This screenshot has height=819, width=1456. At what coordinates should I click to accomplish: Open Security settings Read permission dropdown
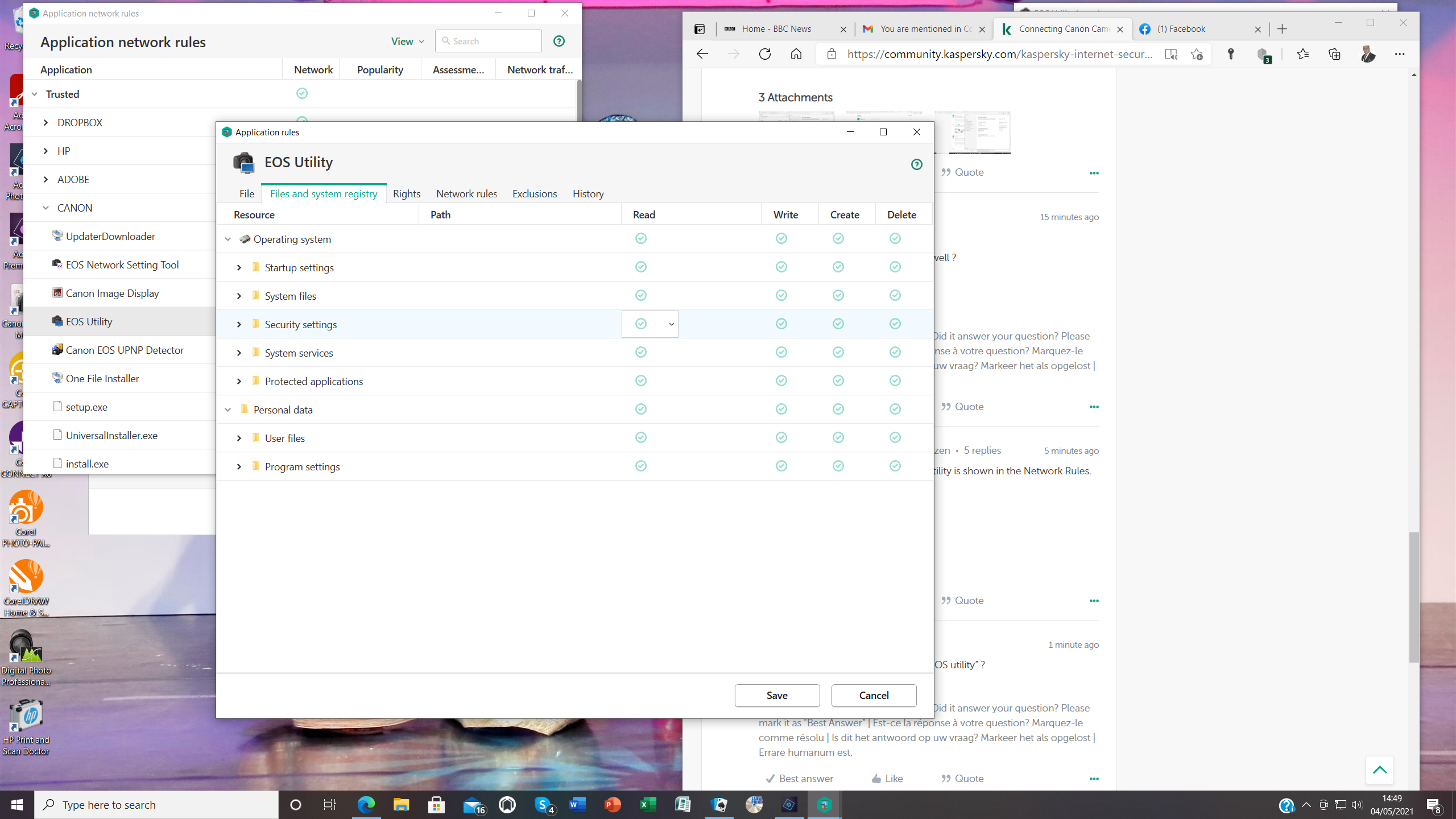pyautogui.click(x=671, y=324)
